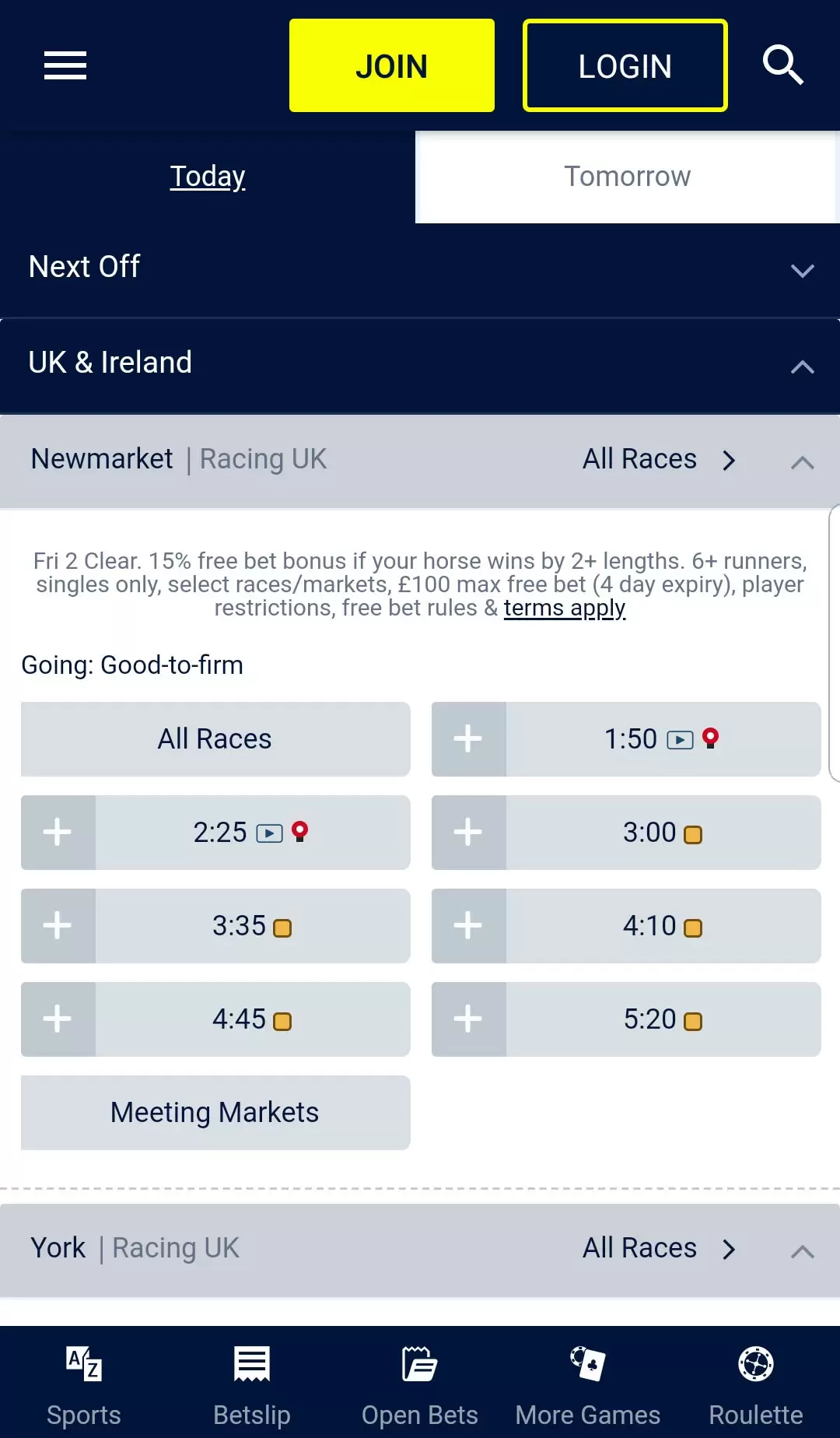Collapse the Newmarket meeting chevron
Image resolution: width=840 pixels, height=1438 pixels.
pyautogui.click(x=802, y=462)
